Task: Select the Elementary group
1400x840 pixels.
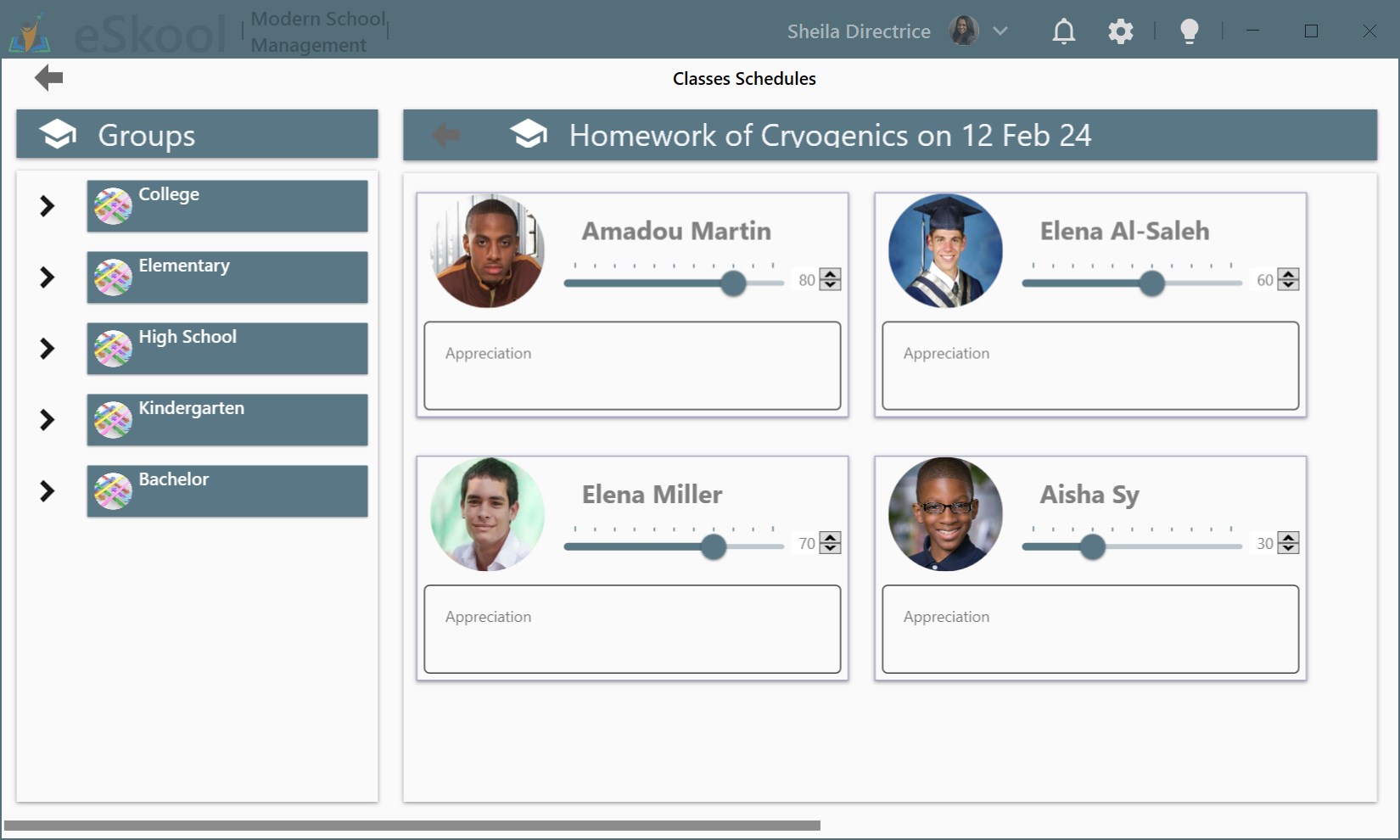Action: tap(227, 277)
